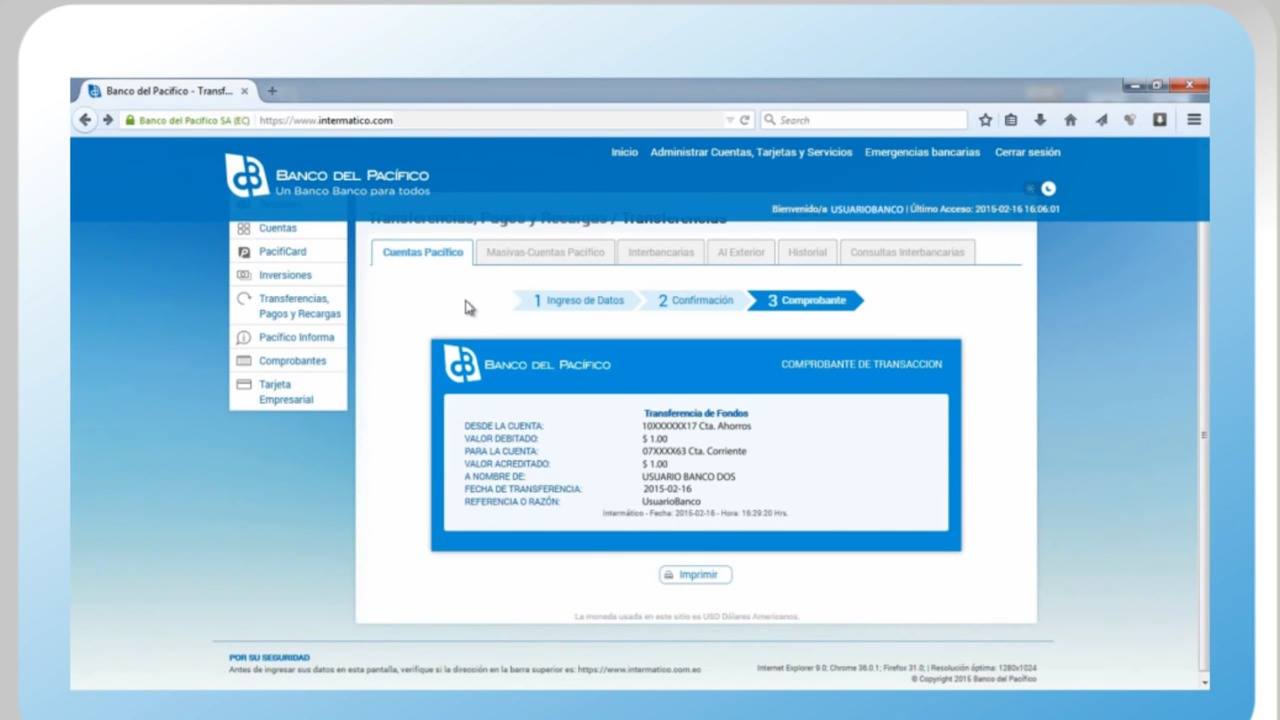Select the Al Exterior tab
Image resolution: width=1280 pixels, height=720 pixels.
(x=741, y=252)
